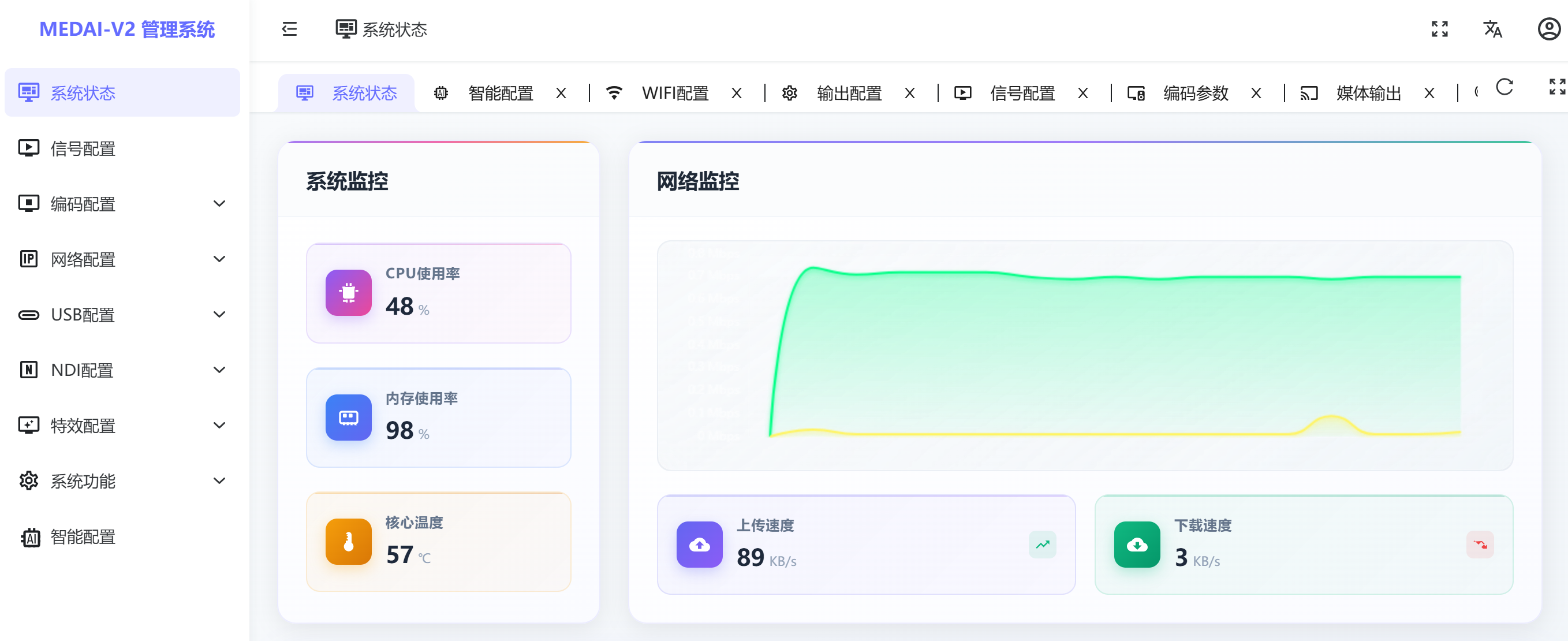
Task: Expand the 特效配置 sidebar submenu
Action: point(122,425)
